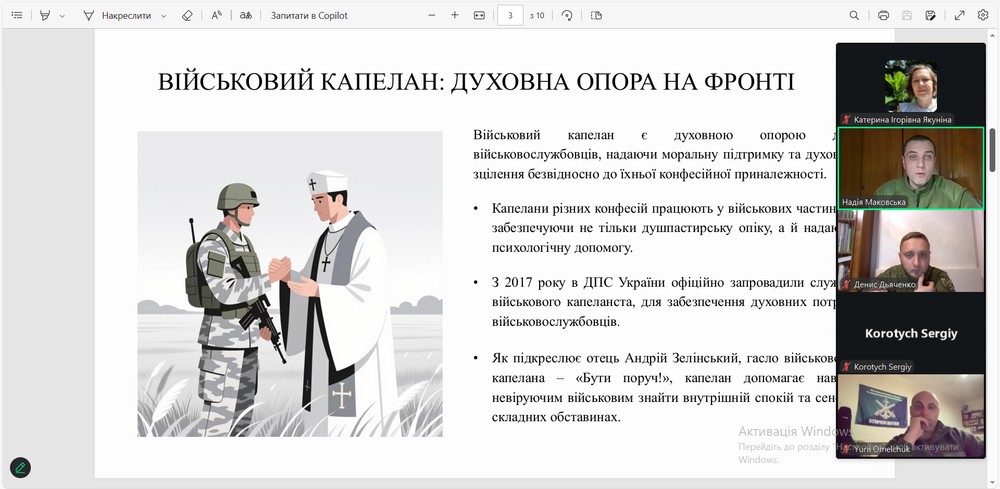1000x489 pixels.
Task: Open the PDF viewer settings gear
Action: pyautogui.click(x=983, y=15)
